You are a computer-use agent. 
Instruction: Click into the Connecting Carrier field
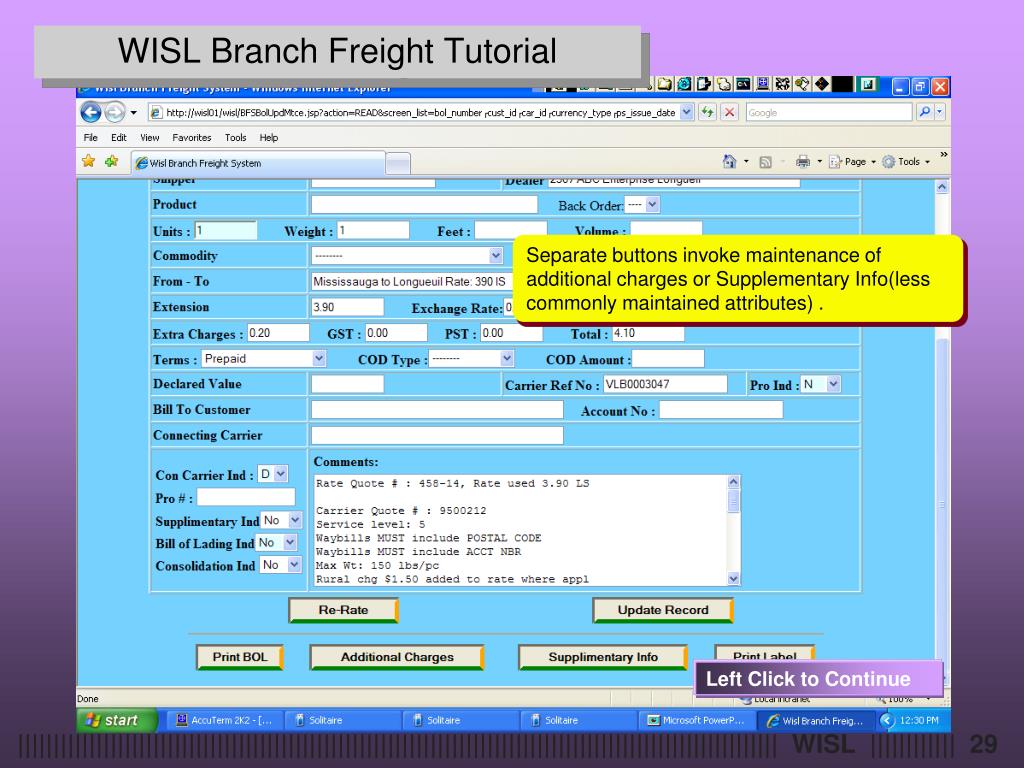click(x=438, y=436)
